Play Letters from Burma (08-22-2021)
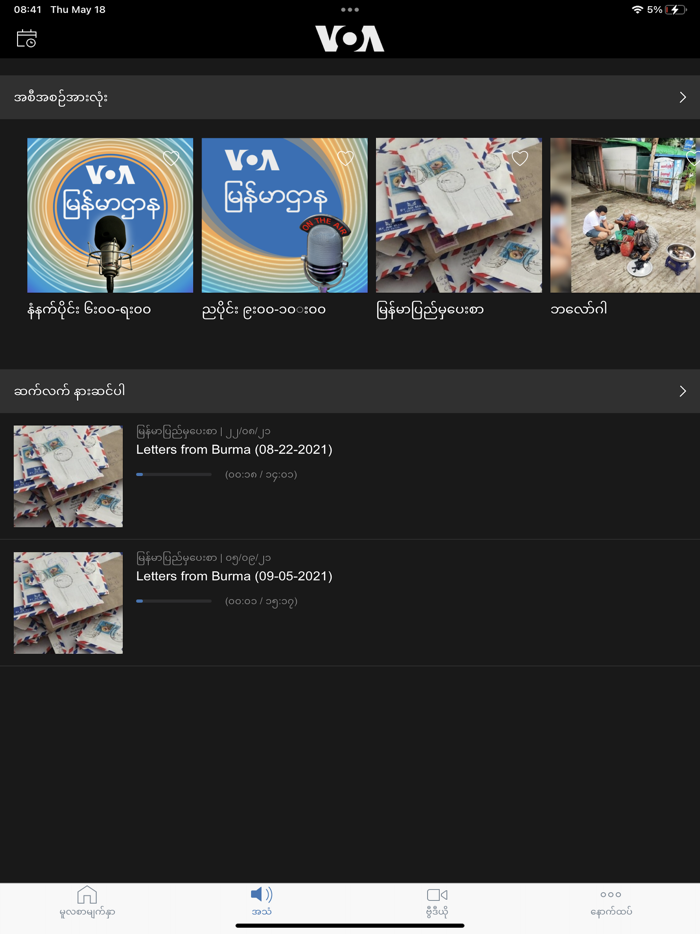 (234, 450)
